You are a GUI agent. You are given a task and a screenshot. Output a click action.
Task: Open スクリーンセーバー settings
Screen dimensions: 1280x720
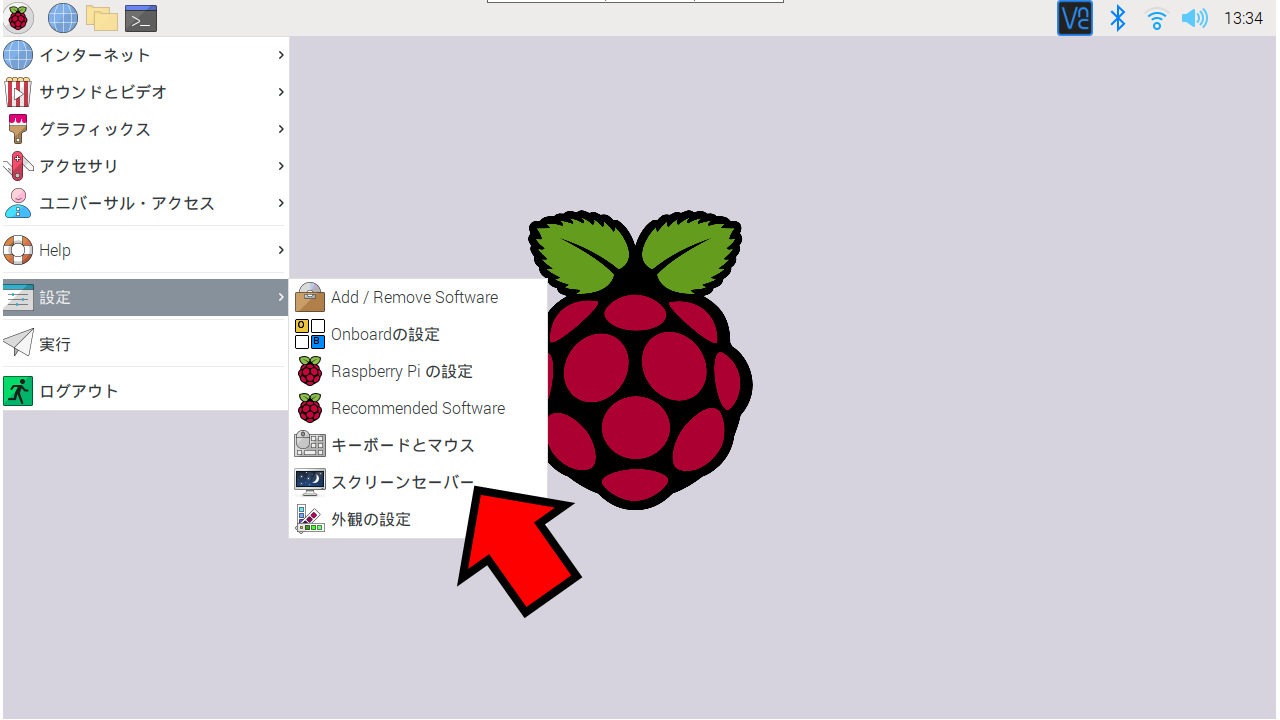pos(418,482)
